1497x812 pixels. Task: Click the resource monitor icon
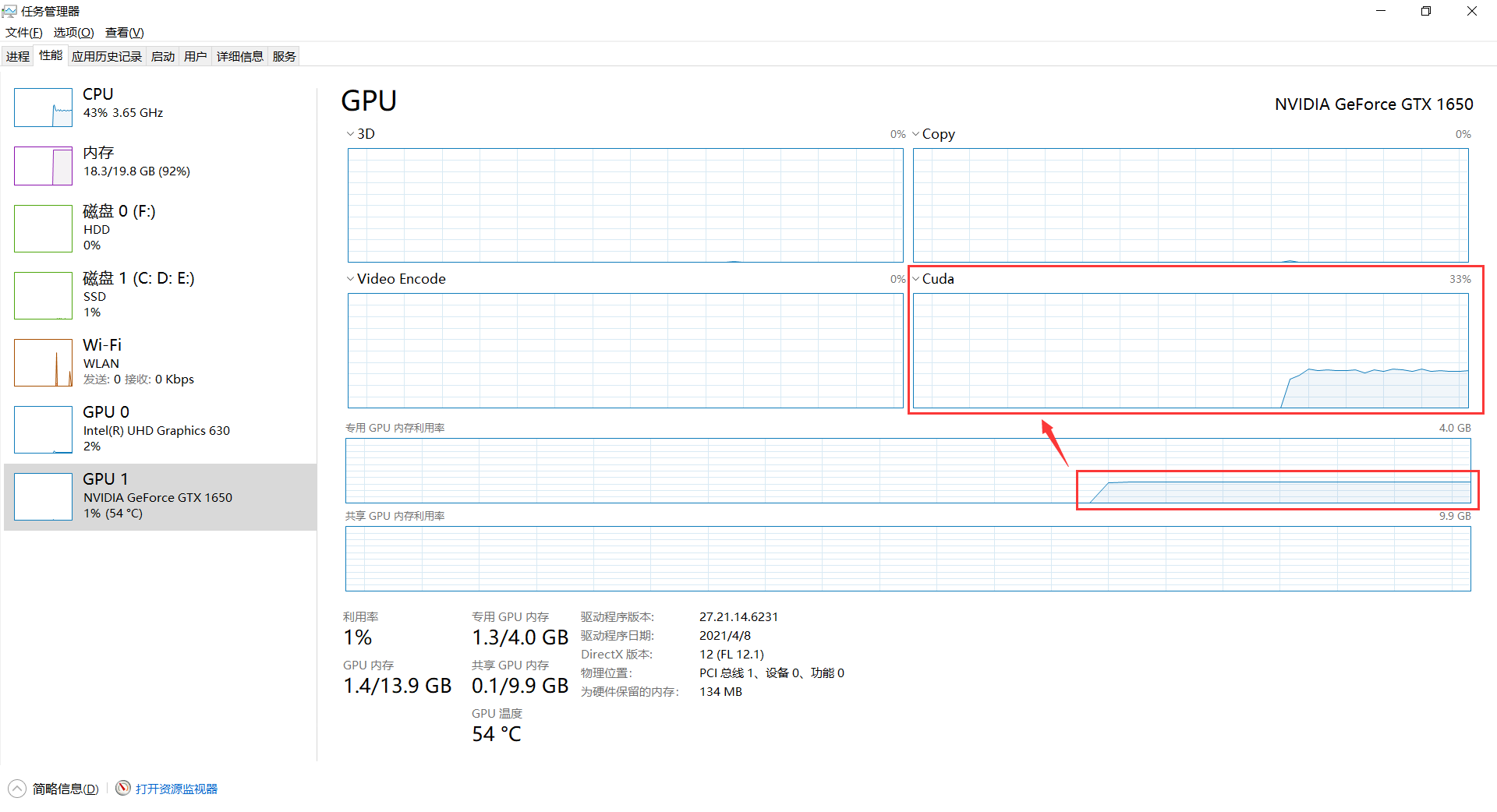(123, 788)
